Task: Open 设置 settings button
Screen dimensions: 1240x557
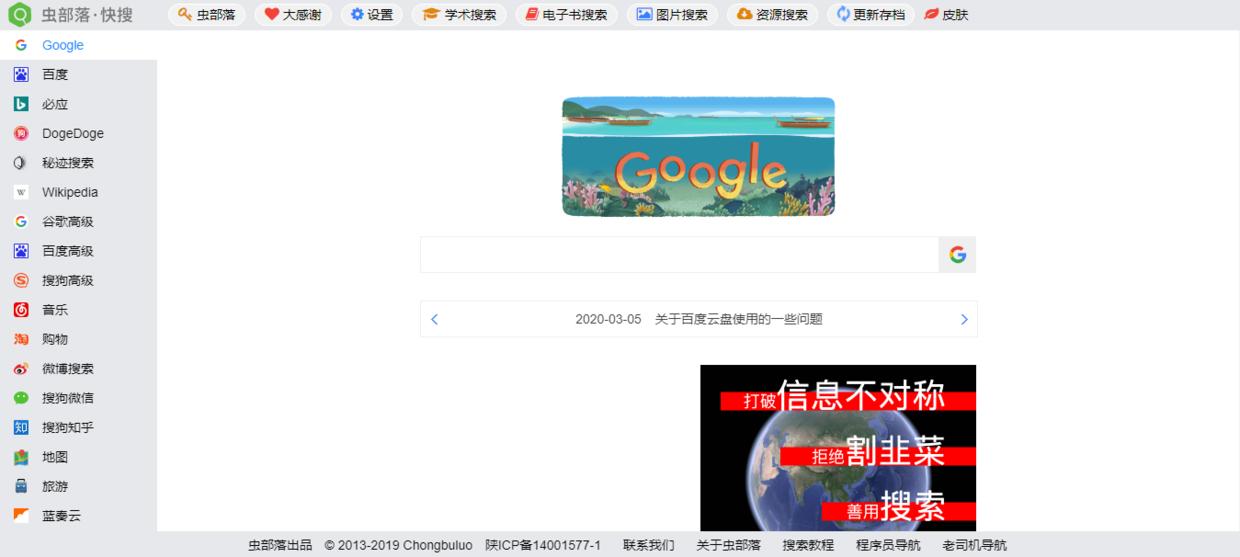Action: (x=372, y=15)
